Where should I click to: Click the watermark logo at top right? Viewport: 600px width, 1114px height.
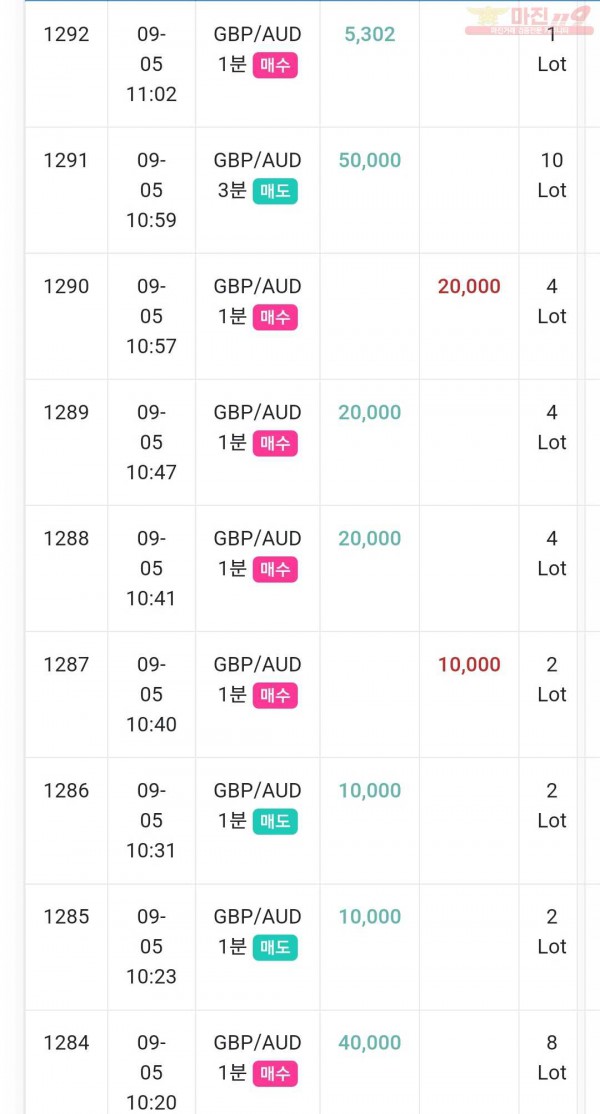click(529, 20)
